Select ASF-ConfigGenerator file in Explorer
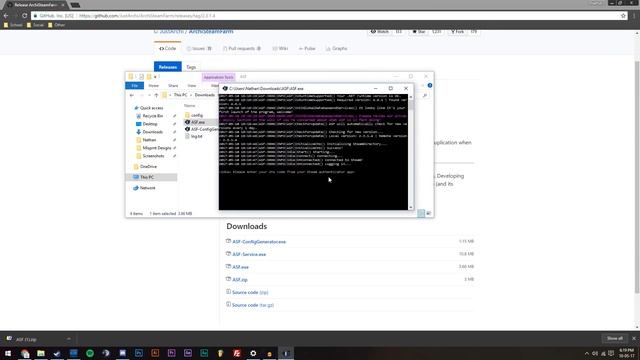The height and width of the screenshot is (360, 640). pos(202,129)
